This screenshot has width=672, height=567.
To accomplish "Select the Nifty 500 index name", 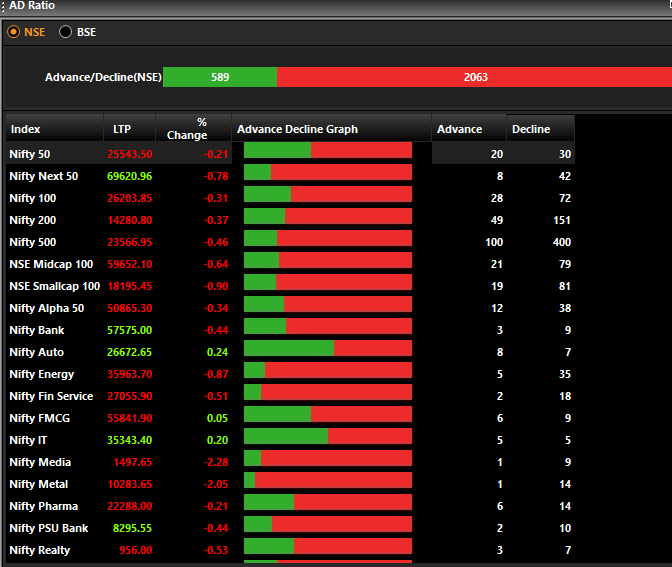I will click(33, 242).
